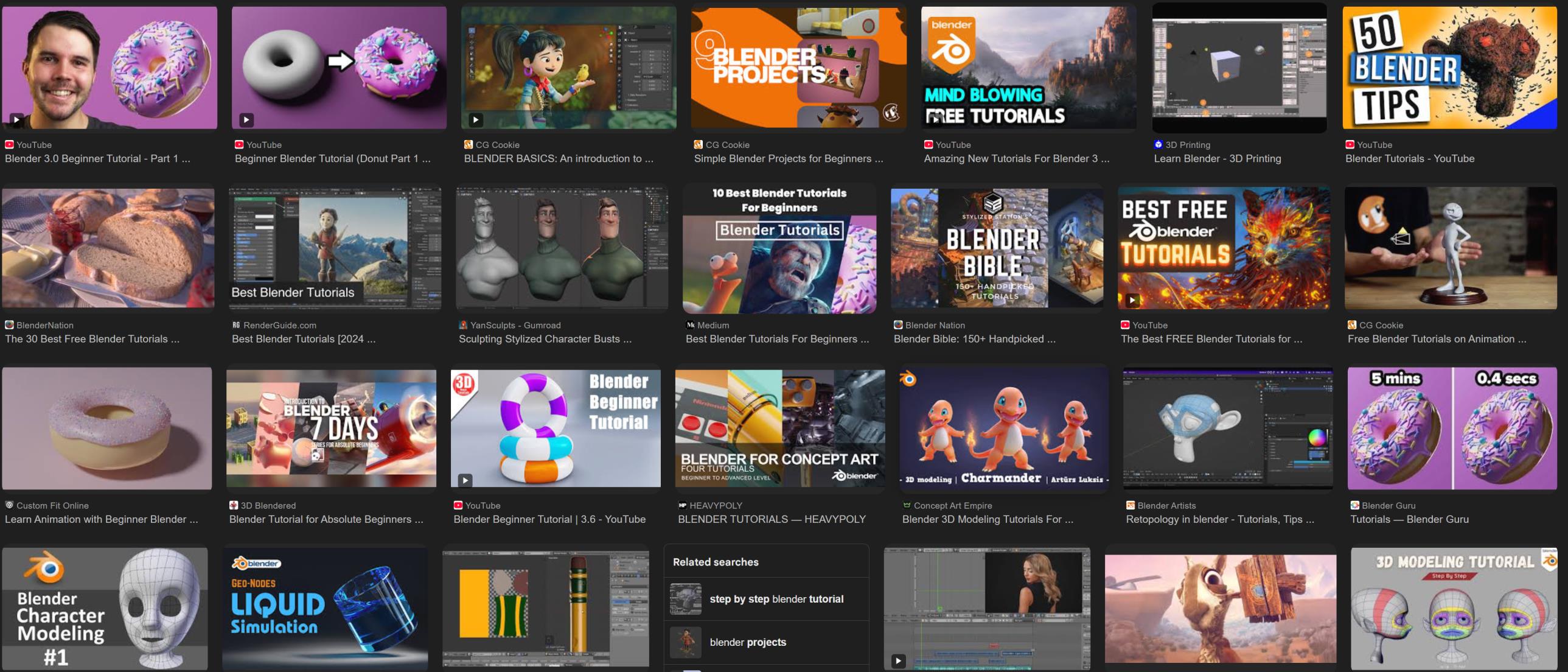This screenshot has height=672, width=1568.
Task: Select related search 'step by step blender tutorial'
Action: coord(766,599)
